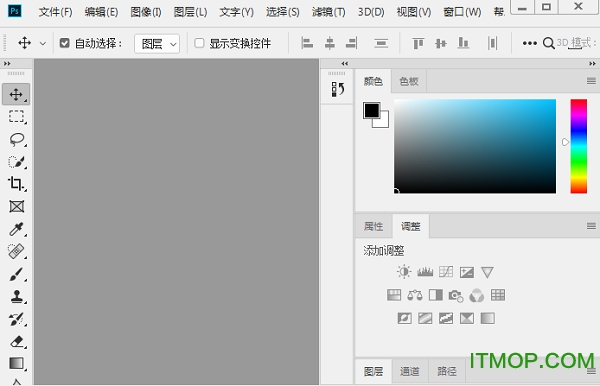Add Photo Filter adjustment

pos(456,295)
